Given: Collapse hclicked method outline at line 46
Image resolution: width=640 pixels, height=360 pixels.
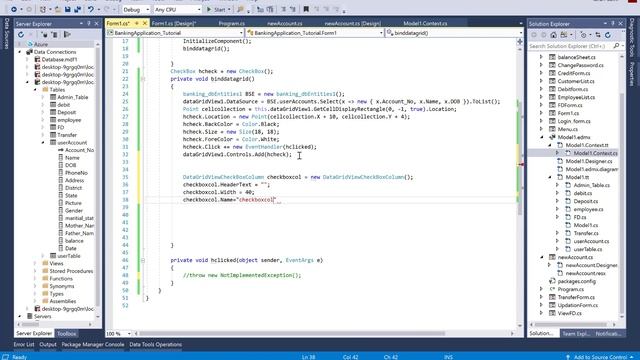Looking at the screenshot, I should (x=143, y=260).
